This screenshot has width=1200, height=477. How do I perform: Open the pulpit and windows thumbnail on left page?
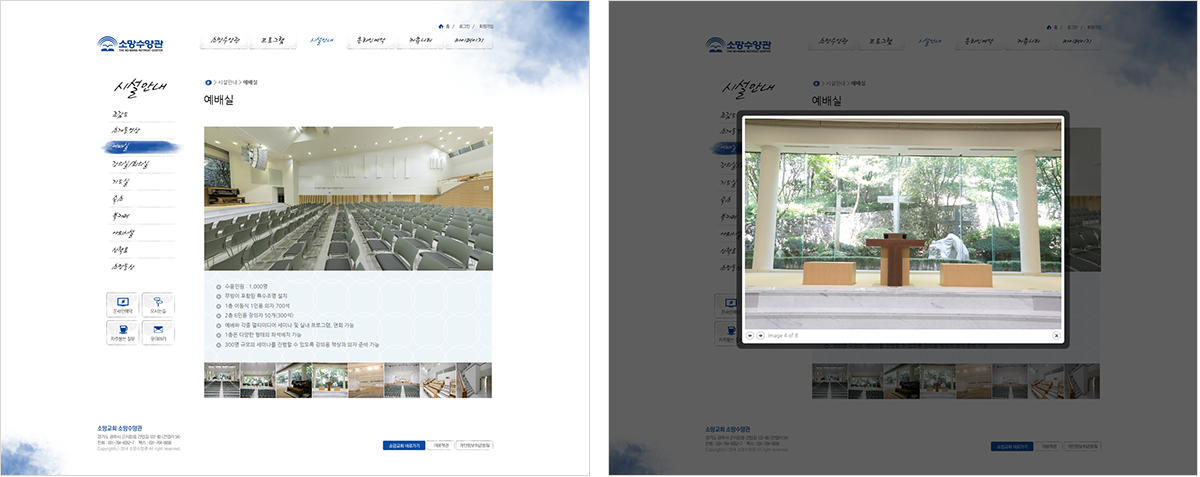pyautogui.click(x=330, y=380)
